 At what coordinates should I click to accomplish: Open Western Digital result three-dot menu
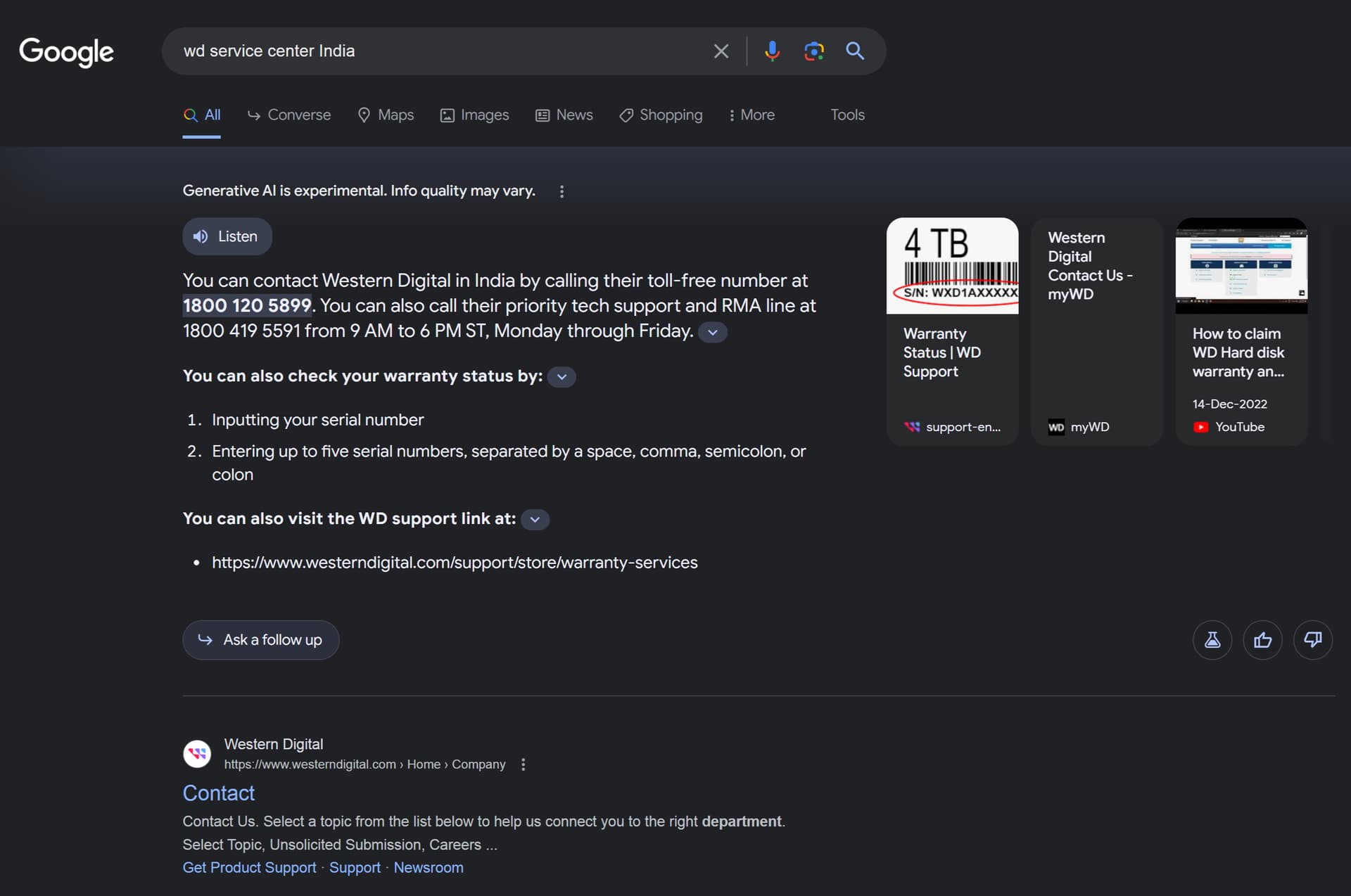(x=523, y=764)
